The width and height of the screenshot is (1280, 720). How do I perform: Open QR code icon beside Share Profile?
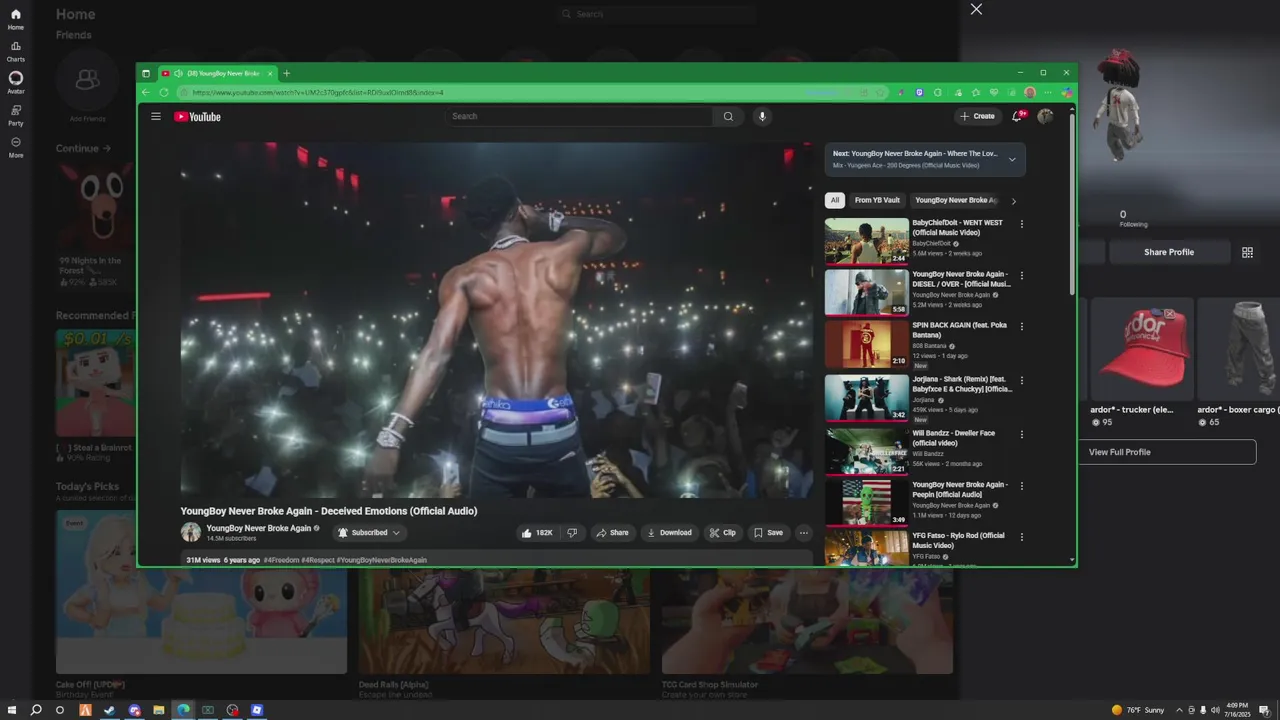[1247, 252]
